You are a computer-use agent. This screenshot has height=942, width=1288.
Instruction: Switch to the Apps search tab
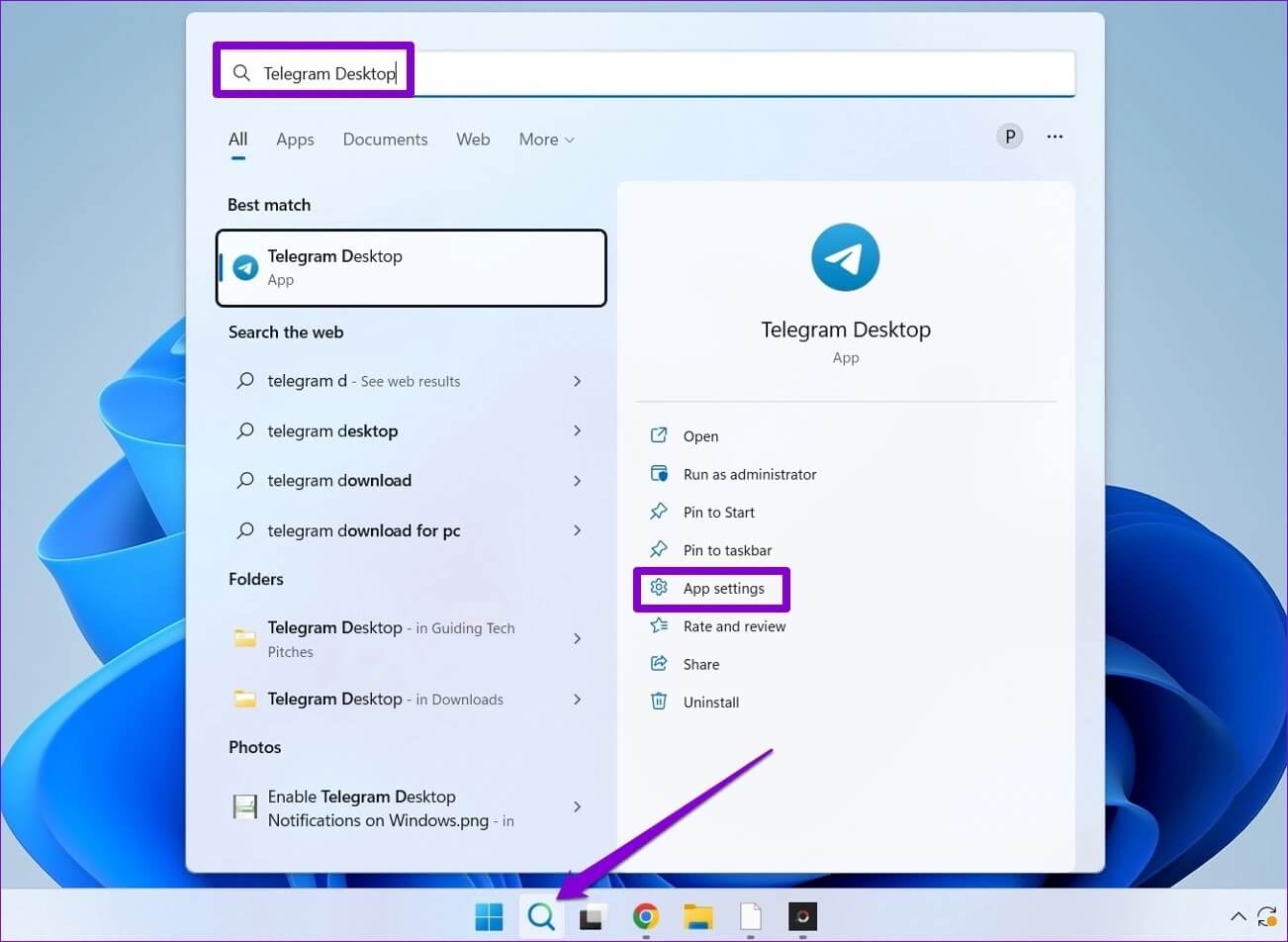point(295,140)
